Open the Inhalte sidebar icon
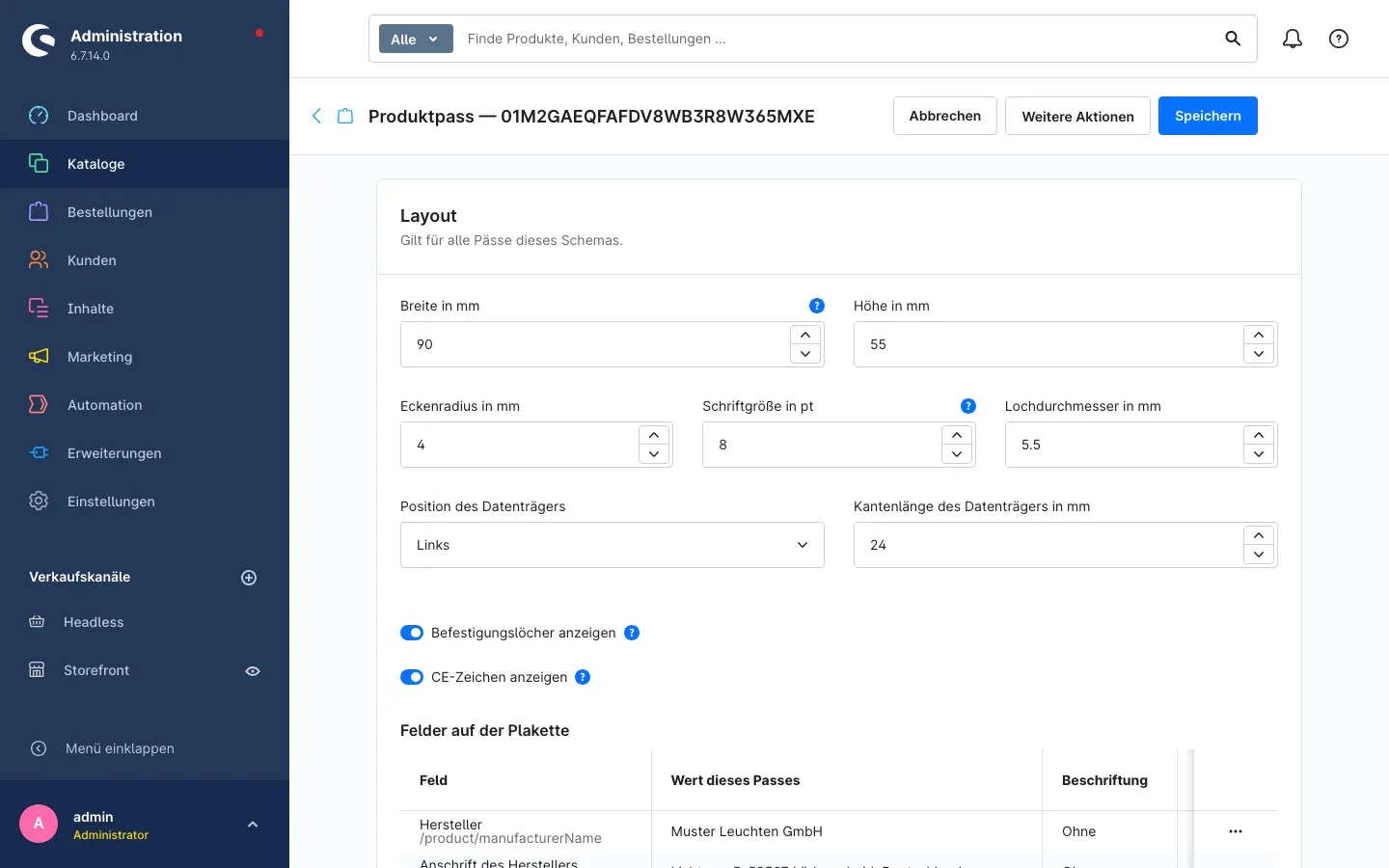This screenshot has height=868, width=1389. coord(39,309)
